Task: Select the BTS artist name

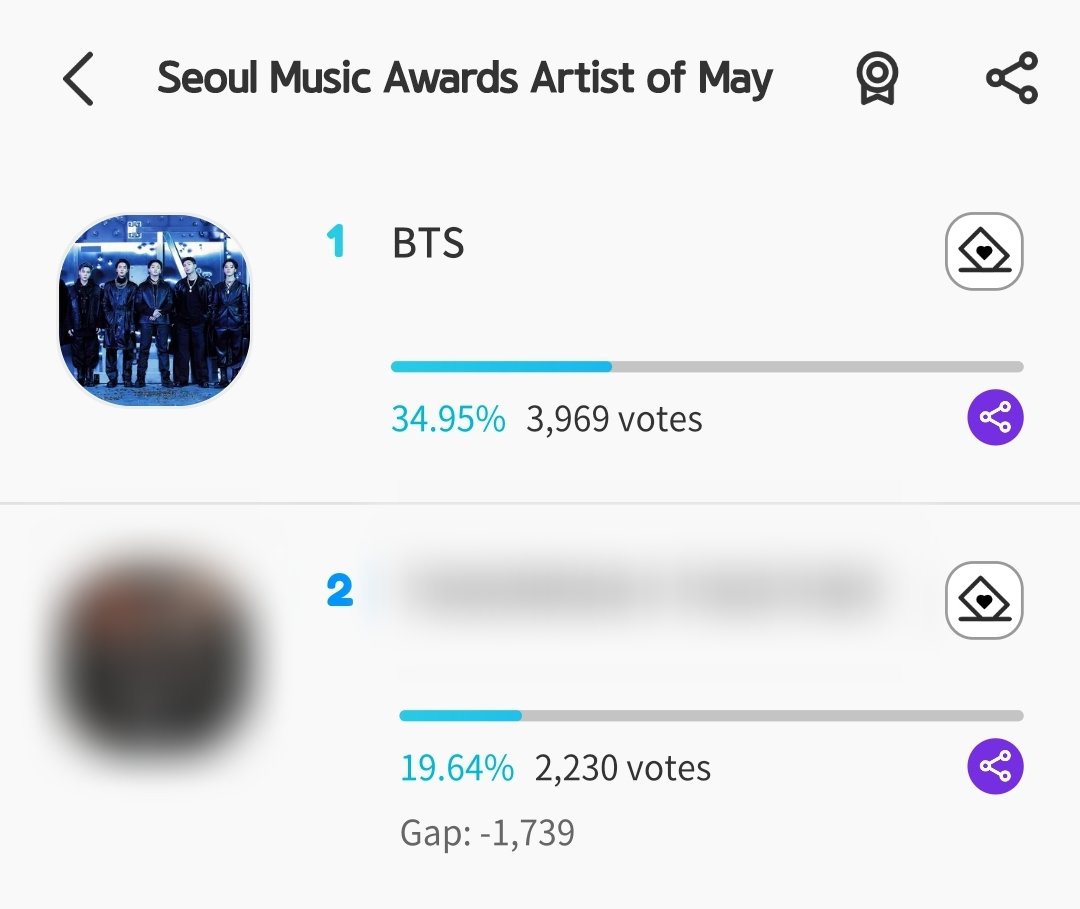Action: pos(428,243)
